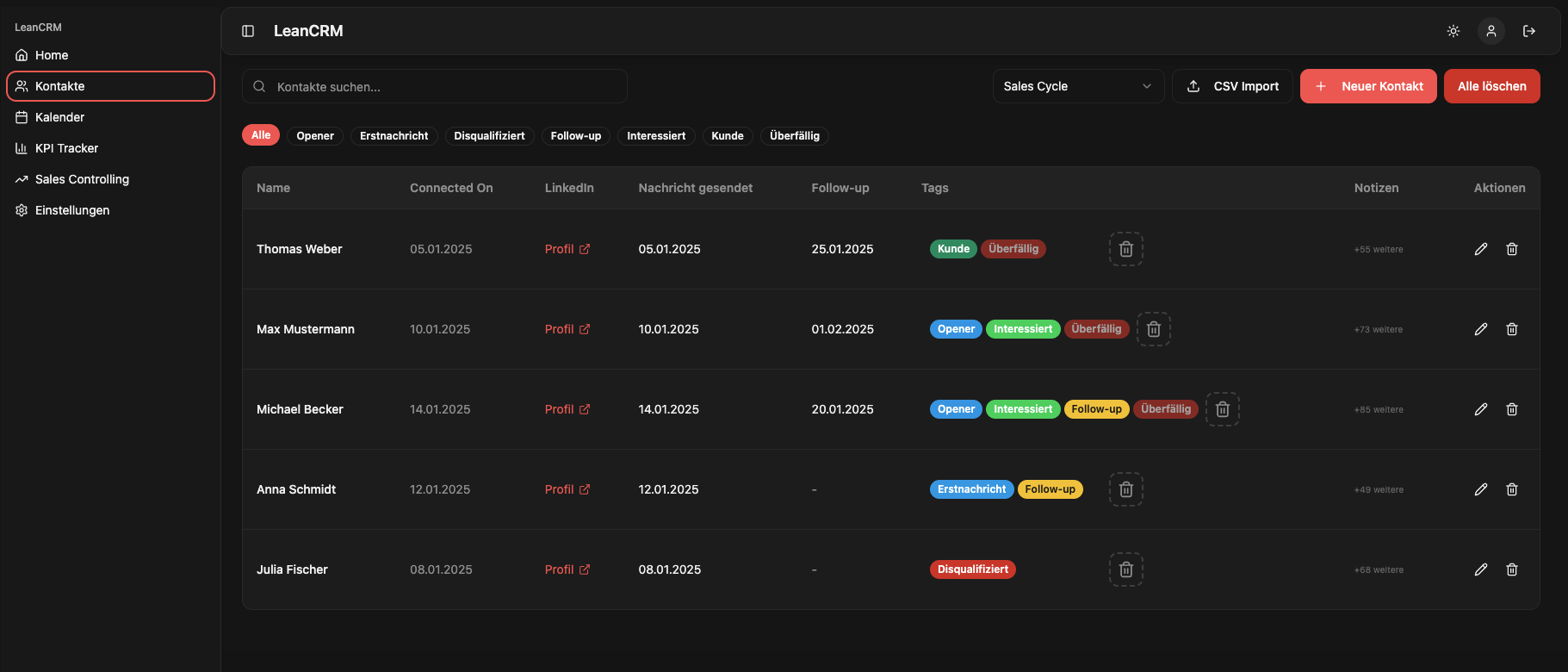Show Michael Becker's +85 weitere notes
Viewport: 1568px width, 672px height.
1379,410
